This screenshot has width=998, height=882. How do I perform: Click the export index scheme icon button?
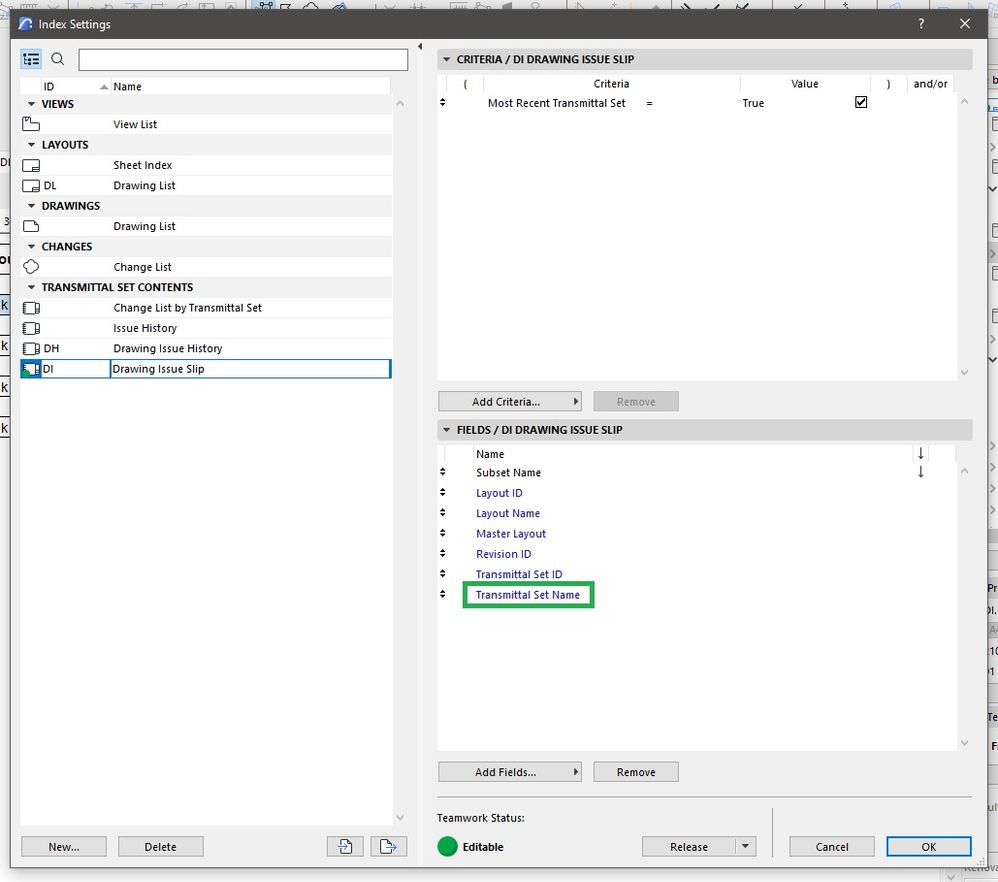tap(388, 846)
